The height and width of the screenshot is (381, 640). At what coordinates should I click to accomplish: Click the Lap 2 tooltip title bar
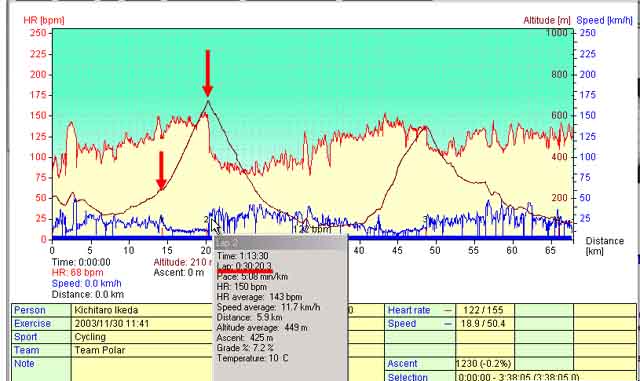tap(280, 243)
